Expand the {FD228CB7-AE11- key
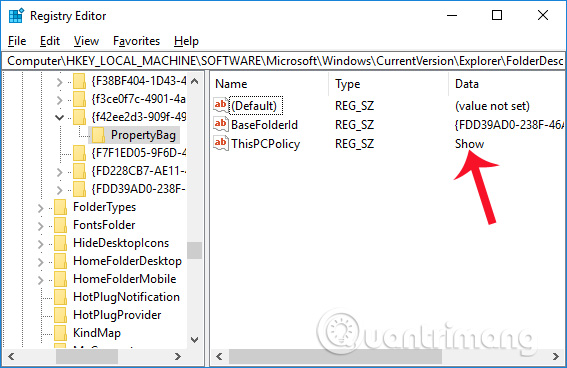 [x=59, y=172]
